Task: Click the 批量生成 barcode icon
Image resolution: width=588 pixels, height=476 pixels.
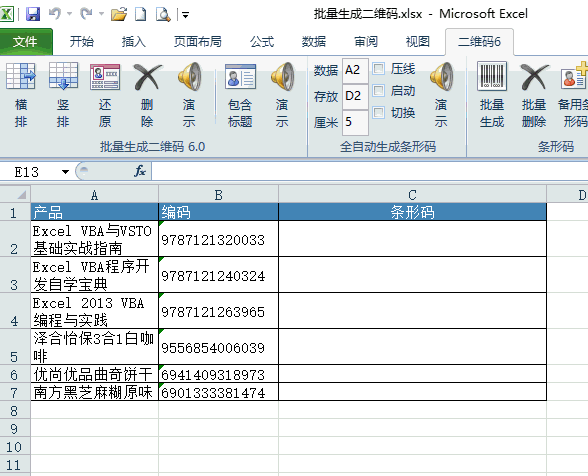Action: (x=492, y=77)
